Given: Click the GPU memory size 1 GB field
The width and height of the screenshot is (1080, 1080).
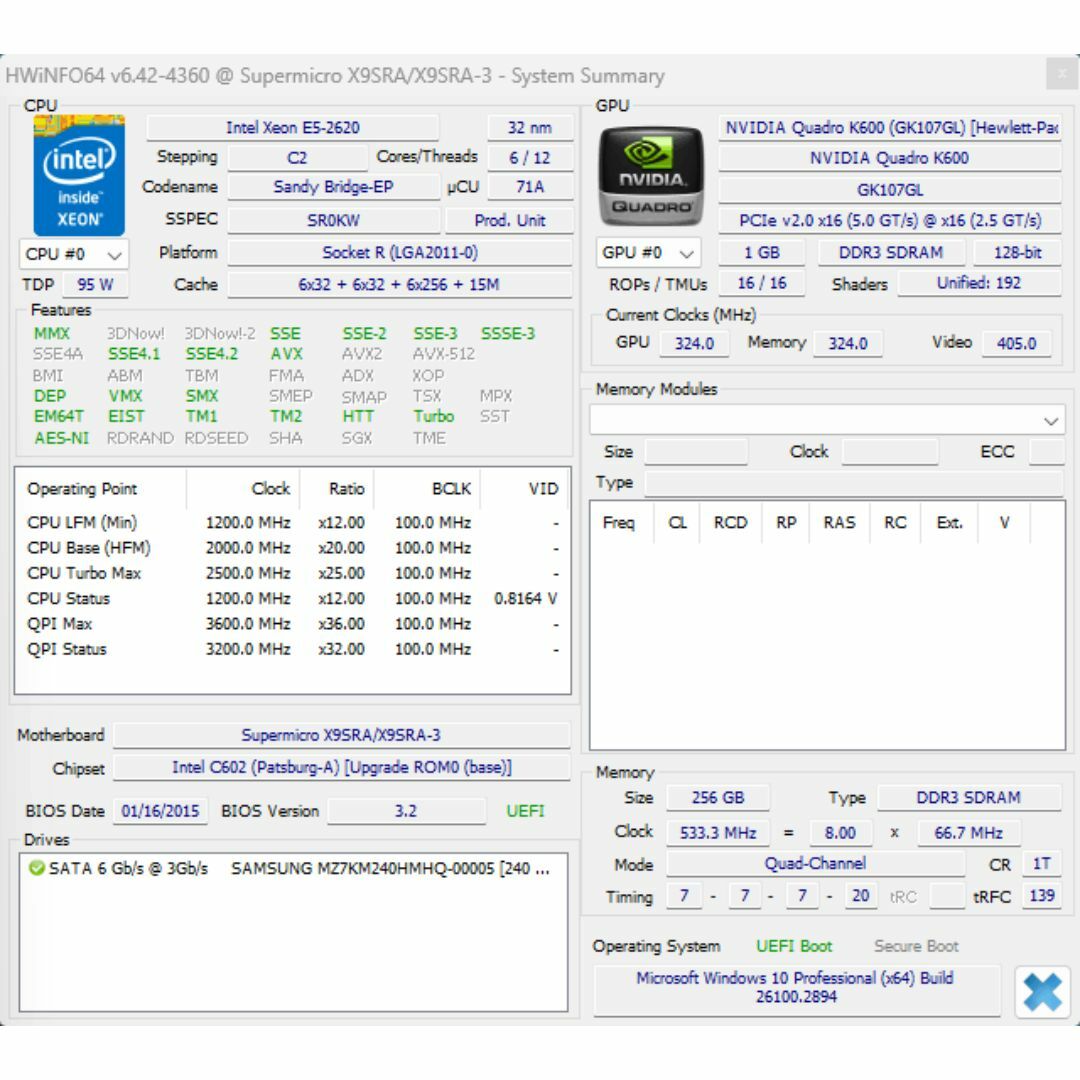Looking at the screenshot, I should [762, 253].
